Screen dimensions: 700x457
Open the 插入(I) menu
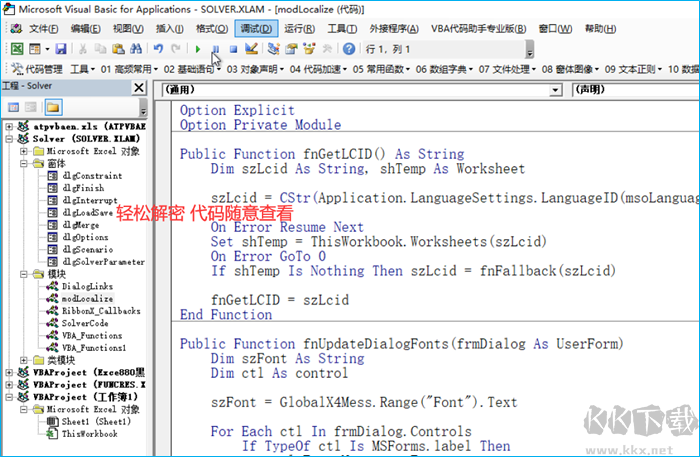pyautogui.click(x=170, y=29)
